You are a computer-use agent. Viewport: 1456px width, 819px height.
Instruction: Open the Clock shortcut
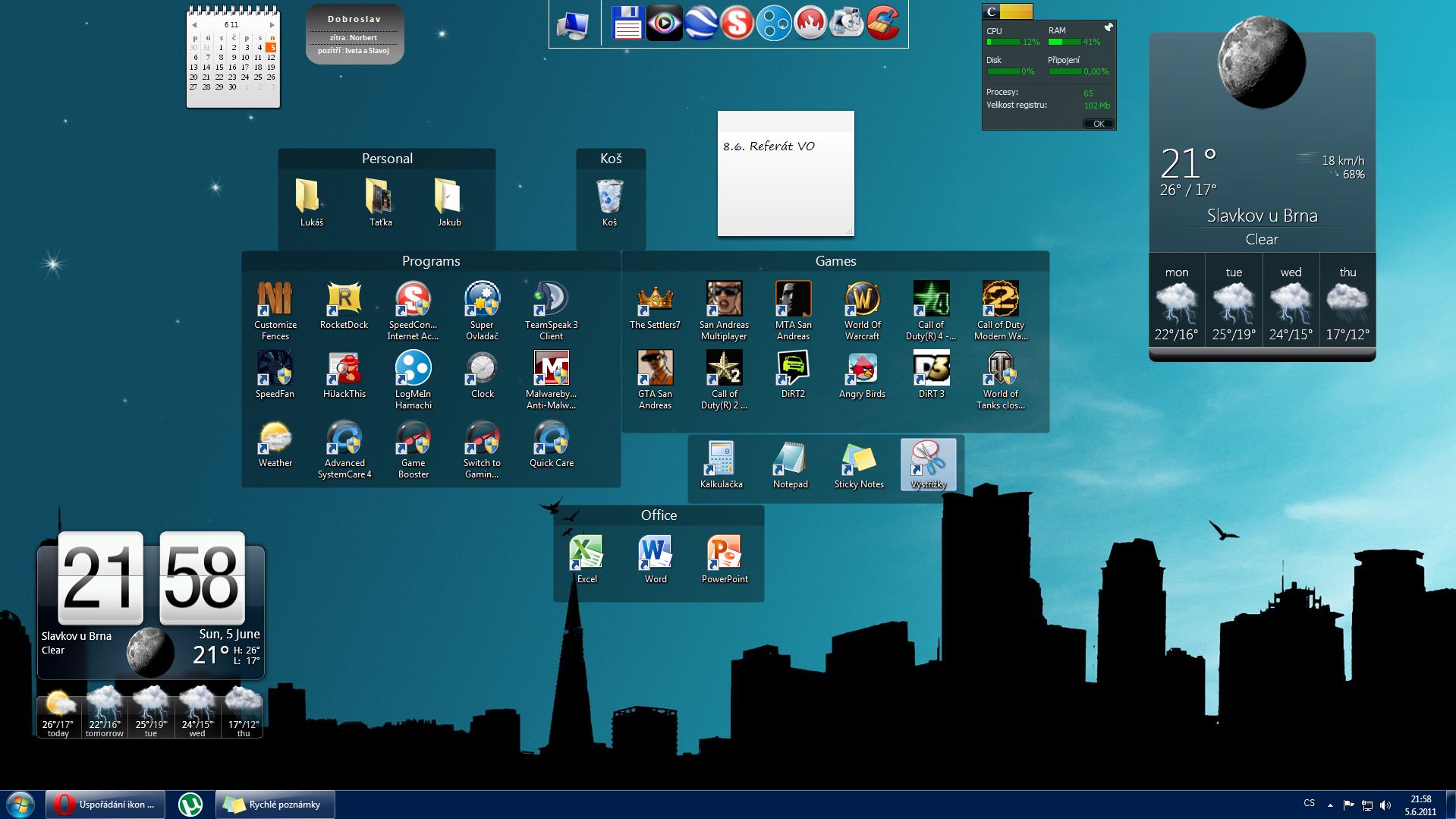pos(482,375)
